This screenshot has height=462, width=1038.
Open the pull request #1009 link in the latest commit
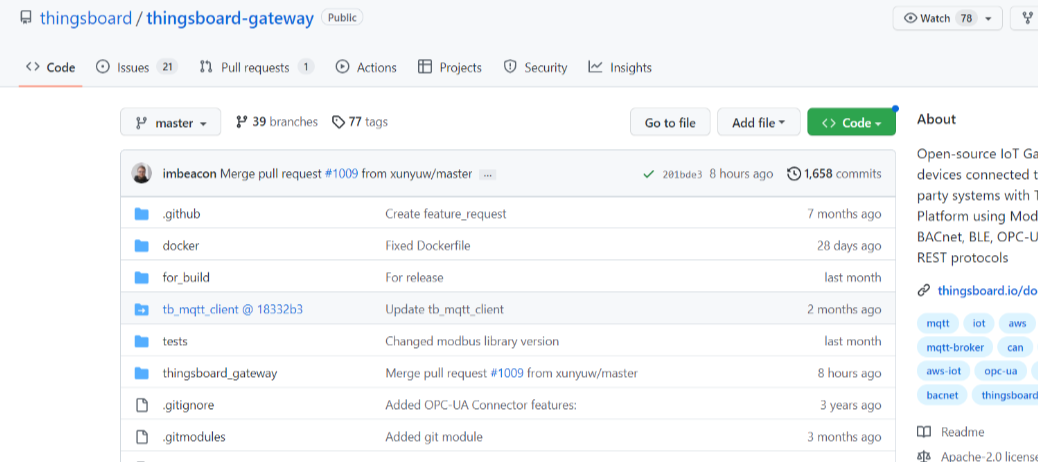341,174
